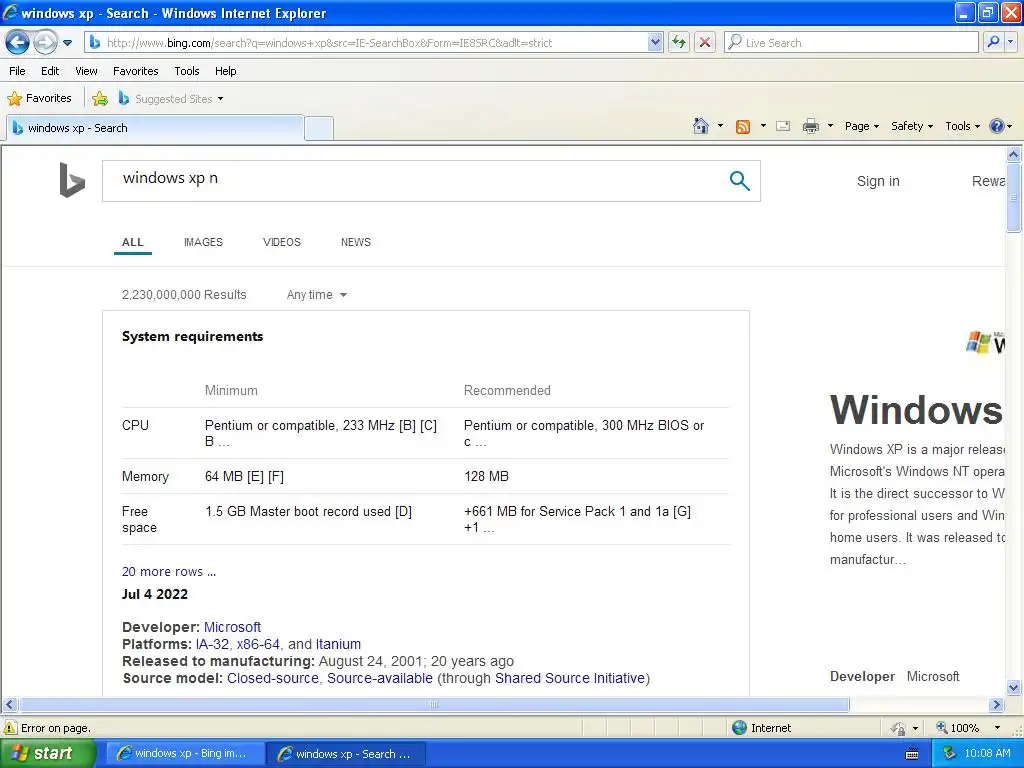Open the Favorites menu
The height and width of the screenshot is (768, 1024).
coord(135,71)
